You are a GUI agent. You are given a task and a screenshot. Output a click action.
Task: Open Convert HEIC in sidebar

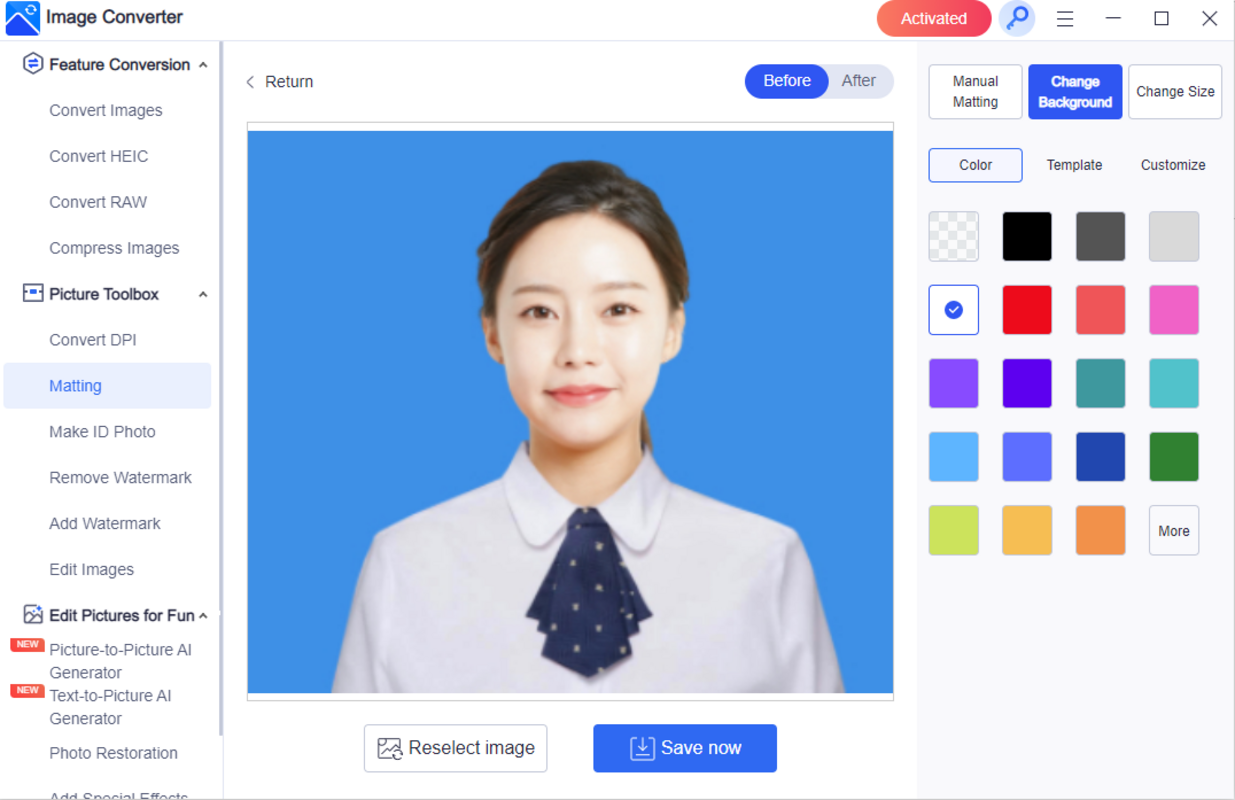coord(99,157)
